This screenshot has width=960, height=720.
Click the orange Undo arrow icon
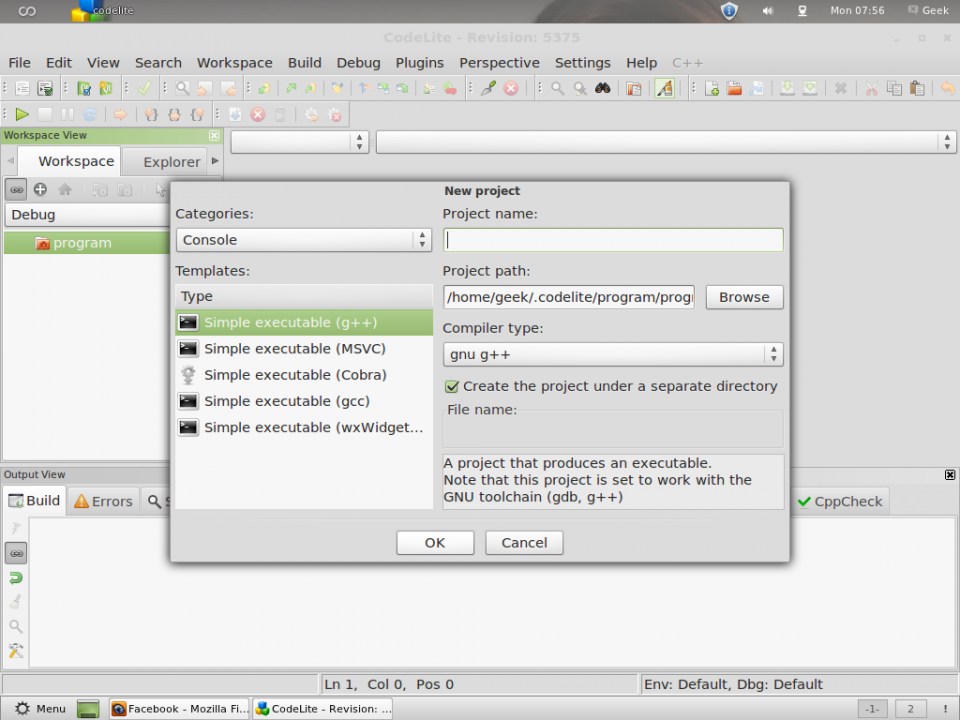947,88
